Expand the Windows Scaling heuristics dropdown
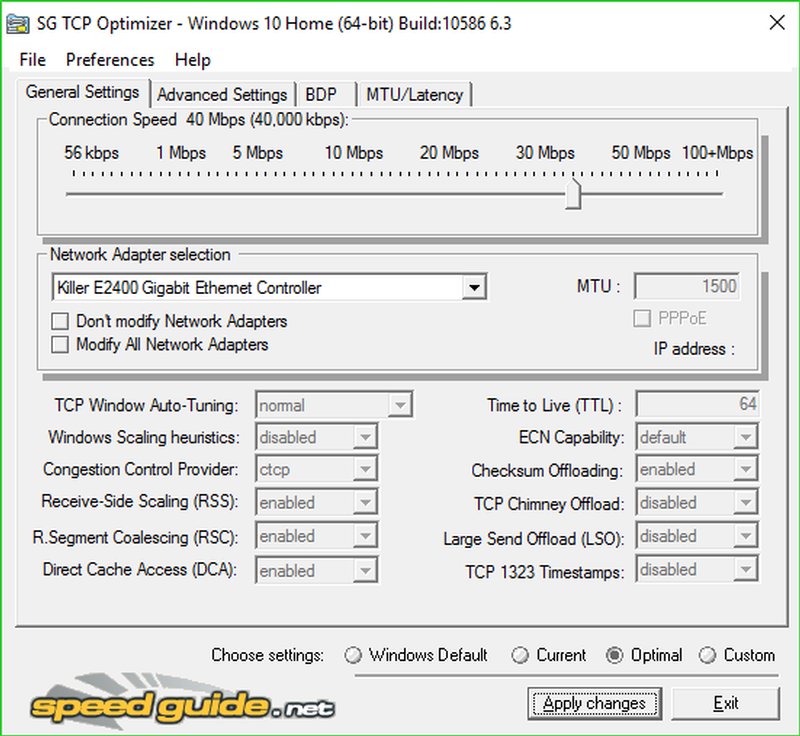The width and height of the screenshot is (800, 736). [365, 438]
